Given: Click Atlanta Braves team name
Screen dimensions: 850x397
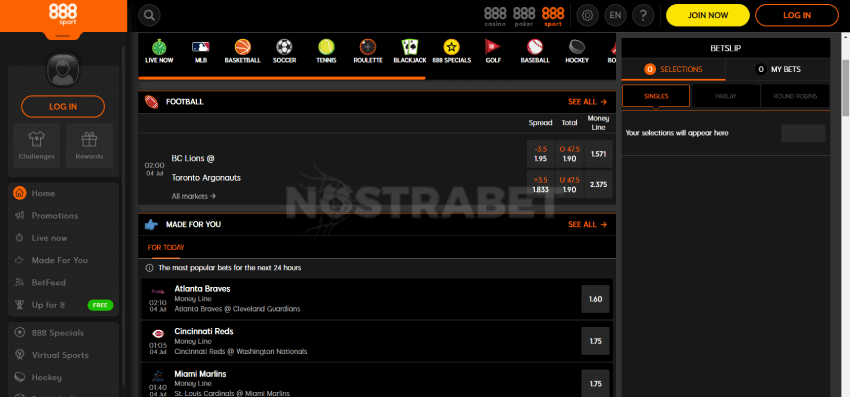Looking at the screenshot, I should tap(202, 289).
